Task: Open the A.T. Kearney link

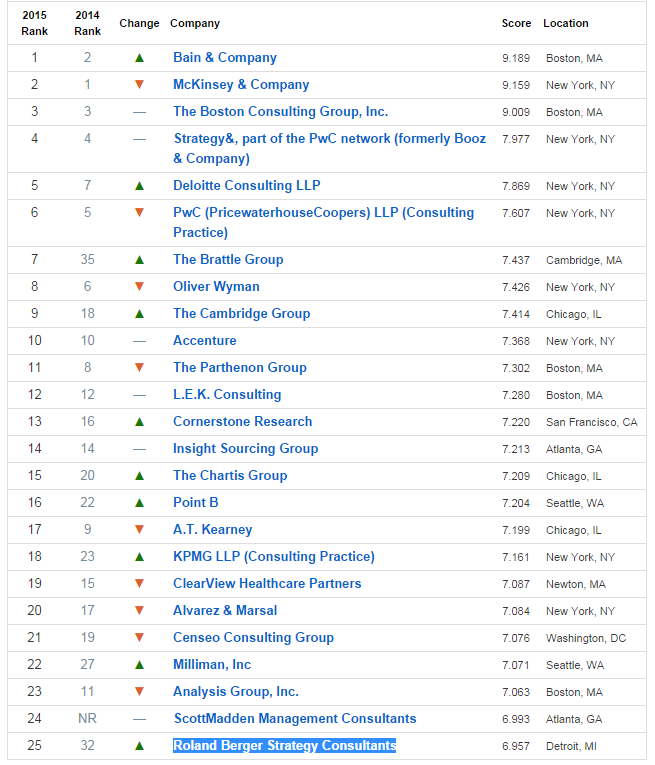Action: click(x=212, y=529)
